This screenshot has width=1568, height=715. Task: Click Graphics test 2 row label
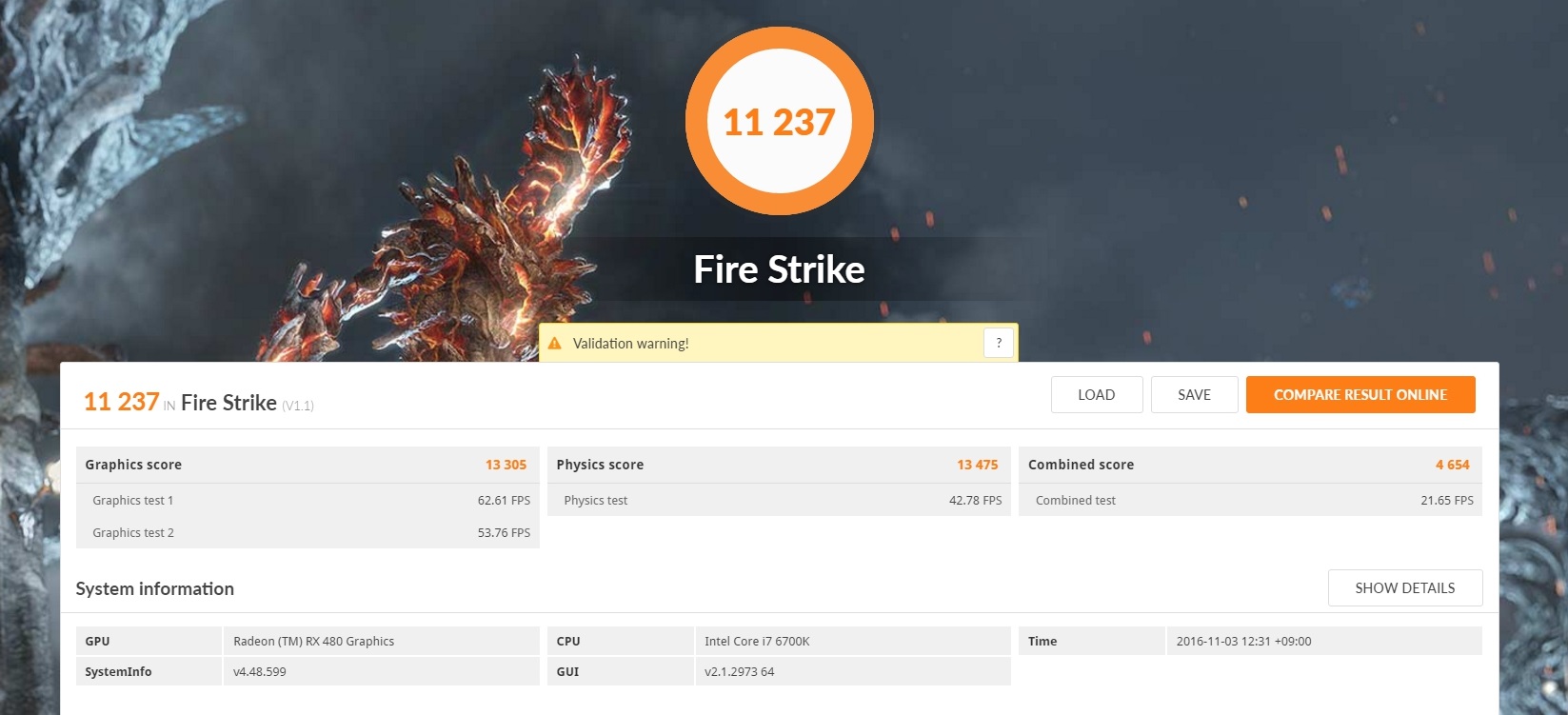pos(133,533)
